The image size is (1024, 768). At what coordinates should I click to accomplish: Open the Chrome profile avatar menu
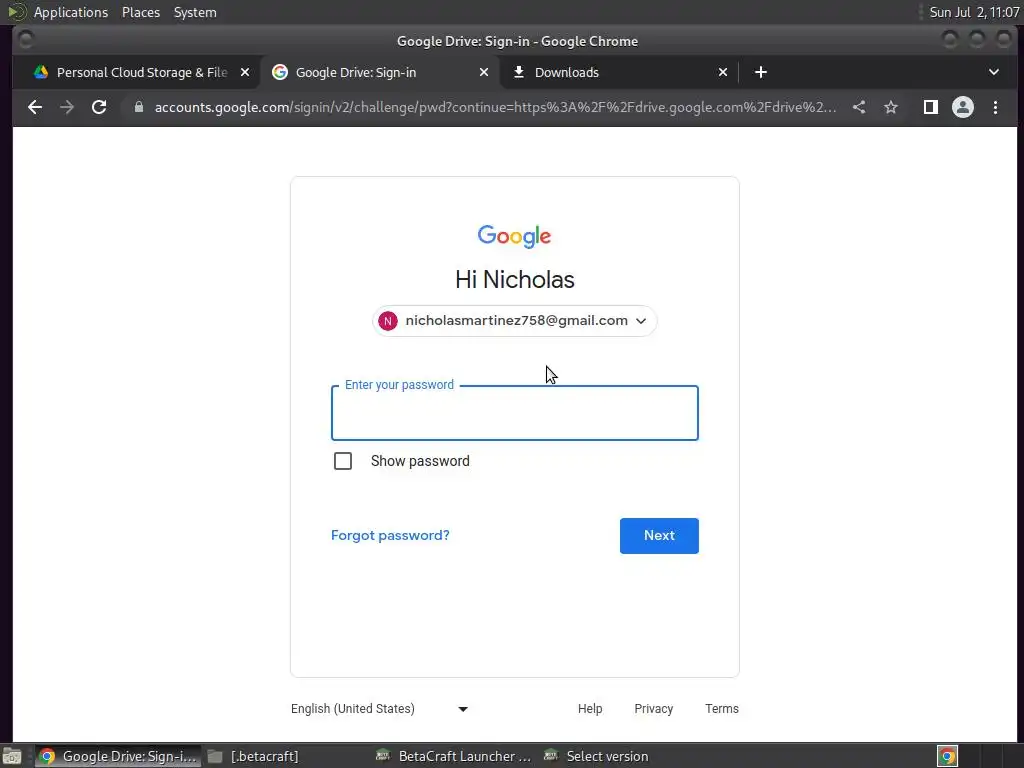tap(963, 107)
